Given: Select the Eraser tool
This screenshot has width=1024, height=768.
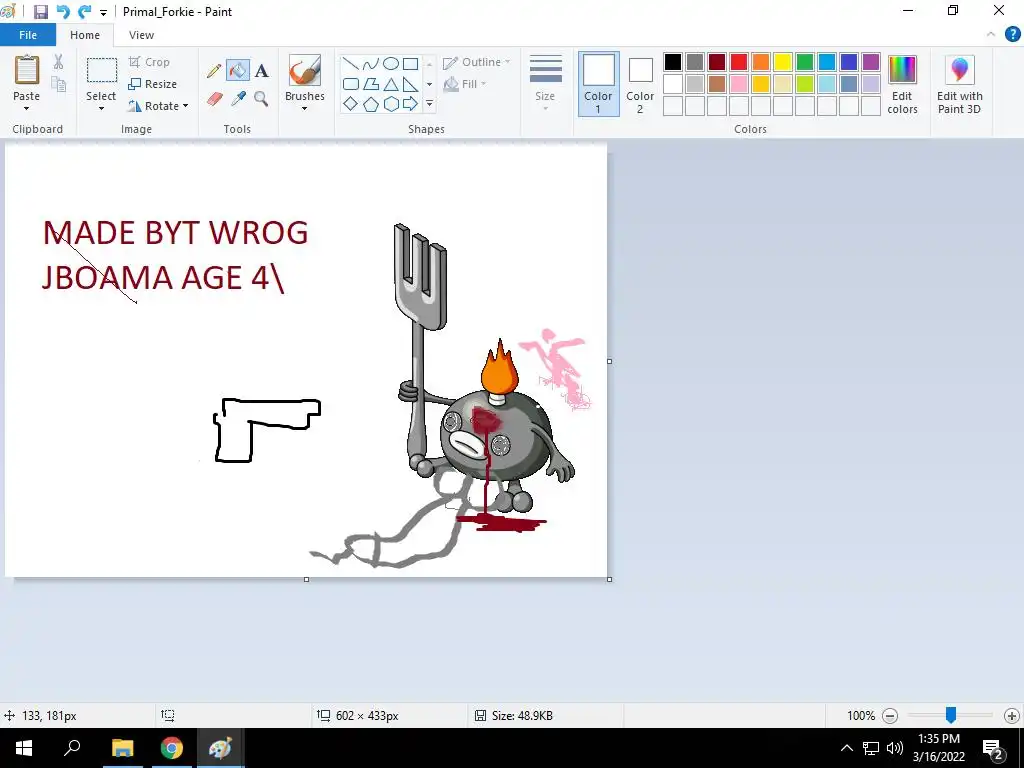Looking at the screenshot, I should pyautogui.click(x=215, y=99).
